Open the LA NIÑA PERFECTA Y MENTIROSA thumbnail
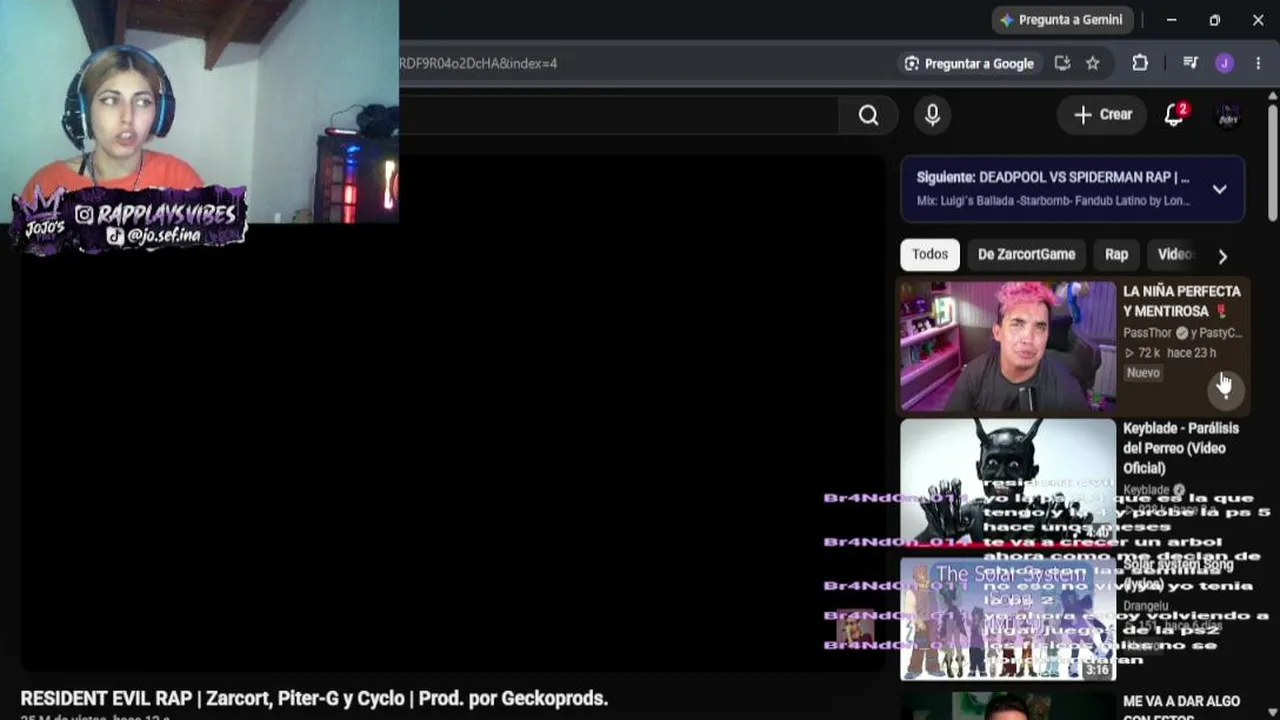 pos(1008,346)
